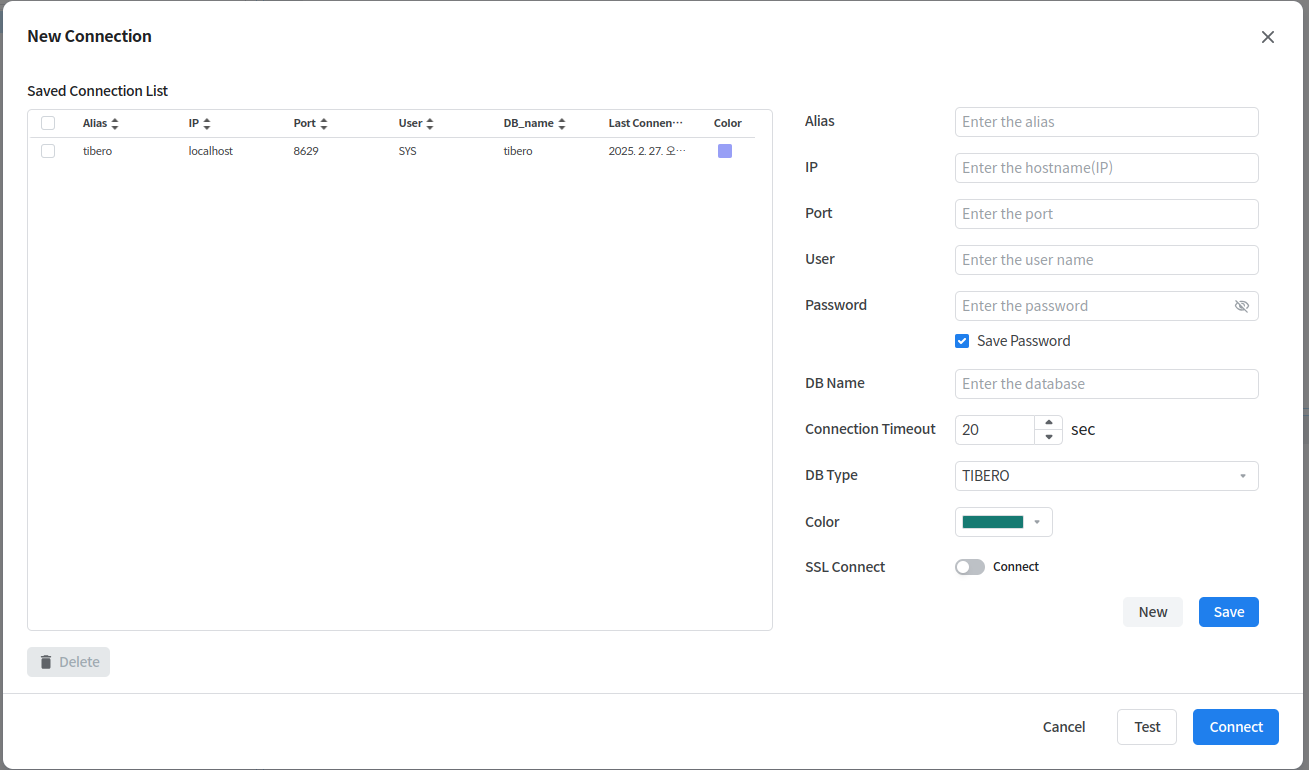Open the DB Type dropdown showing TIBERO
Image resolution: width=1309 pixels, height=770 pixels.
pyautogui.click(x=1106, y=476)
